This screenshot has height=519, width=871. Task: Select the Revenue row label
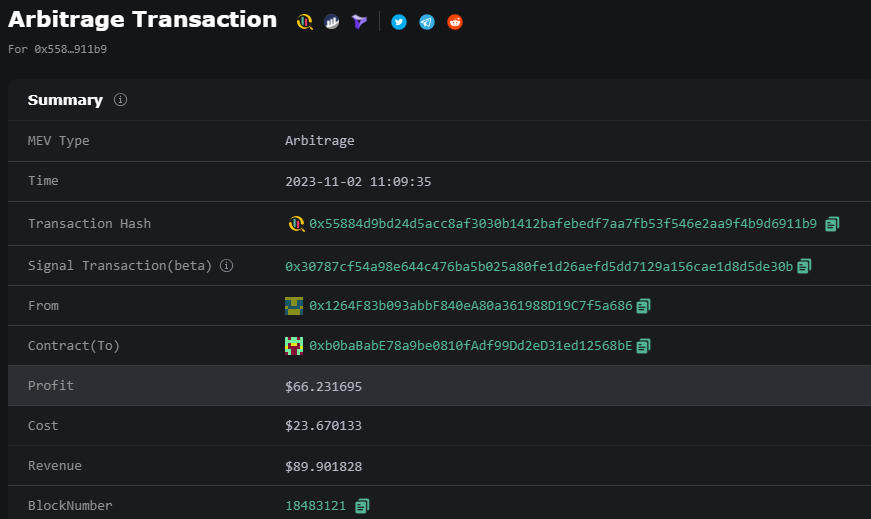pos(54,466)
